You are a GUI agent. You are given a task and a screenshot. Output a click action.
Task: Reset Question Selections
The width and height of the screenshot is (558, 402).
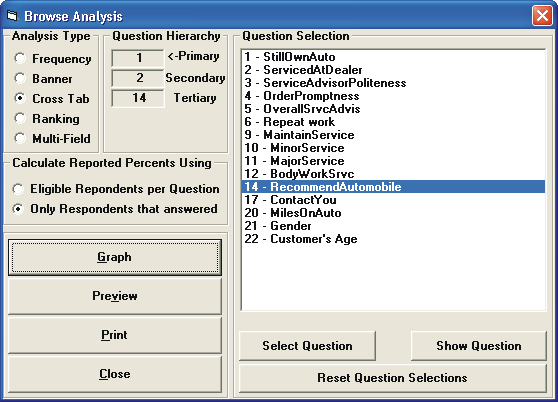click(393, 378)
